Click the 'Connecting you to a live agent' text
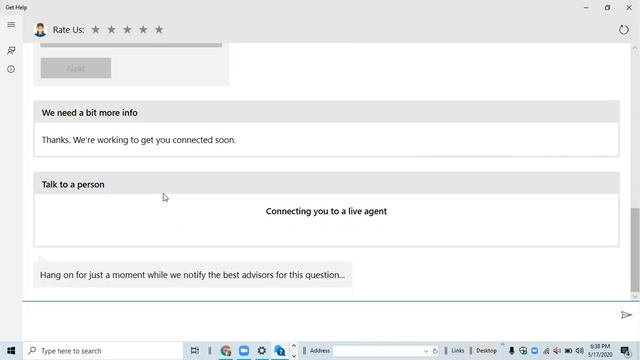The image size is (640, 360). [x=326, y=211]
